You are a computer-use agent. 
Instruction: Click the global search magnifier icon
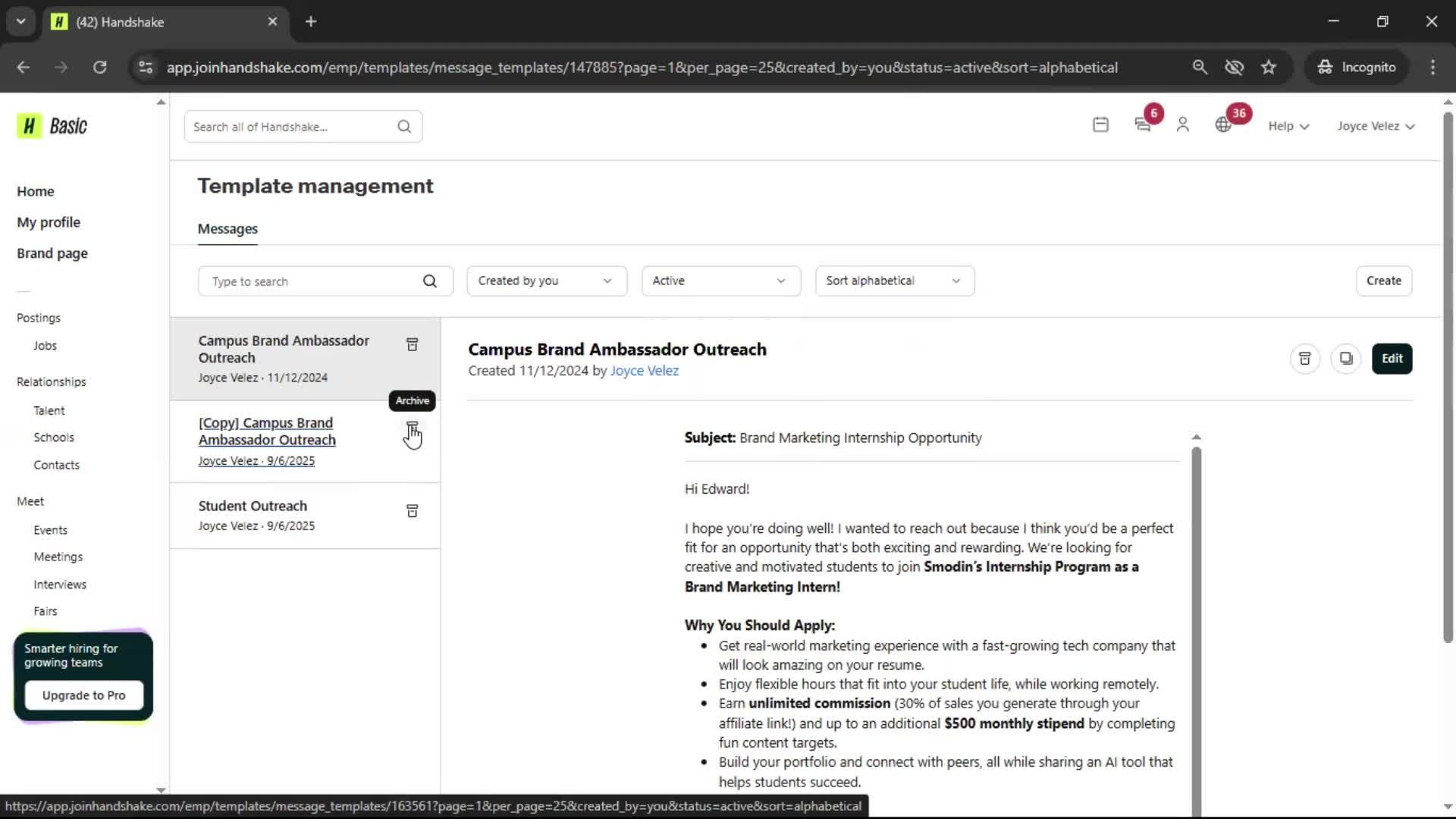pos(404,127)
